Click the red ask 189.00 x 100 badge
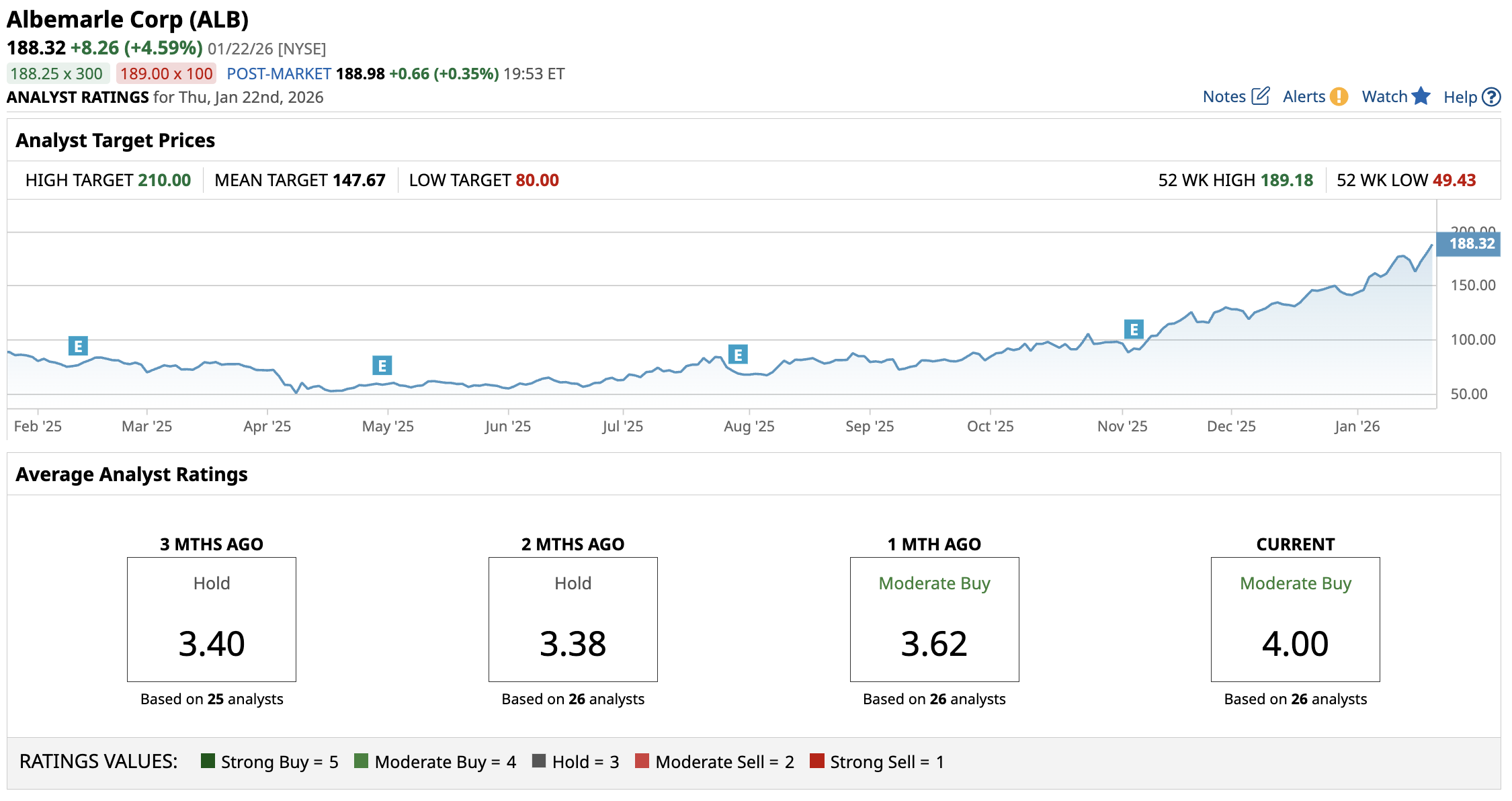Image resolution: width=1512 pixels, height=801 pixels. [166, 73]
